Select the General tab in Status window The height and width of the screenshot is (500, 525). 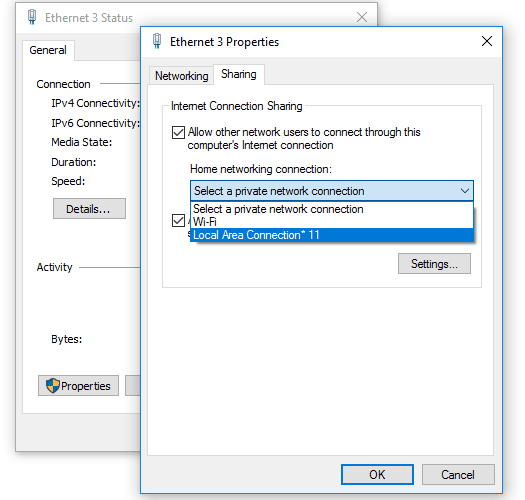point(48,50)
